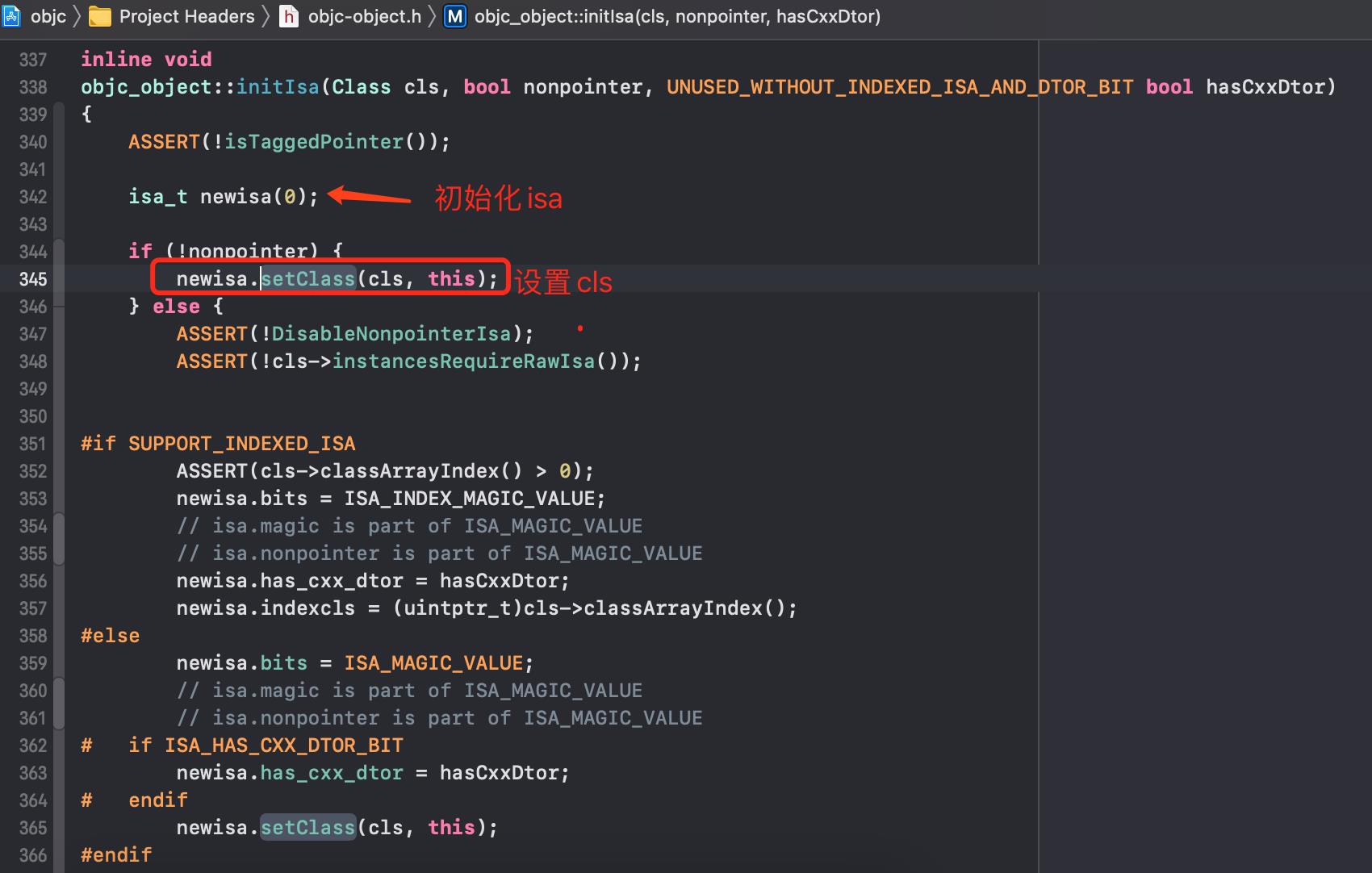Click #endif directive on line 366
The height and width of the screenshot is (873, 1372).
(x=116, y=855)
